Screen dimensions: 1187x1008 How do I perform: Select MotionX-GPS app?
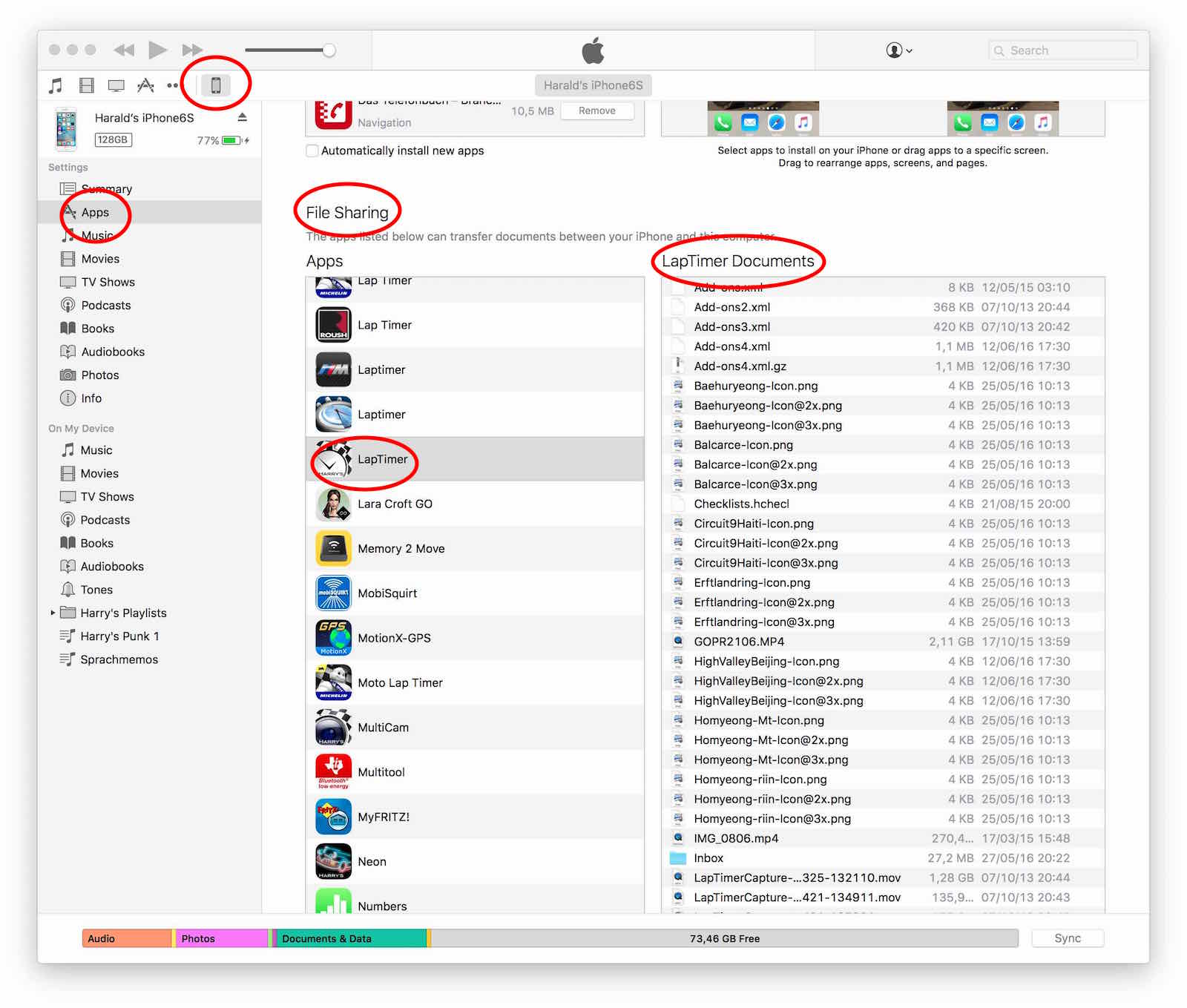click(475, 638)
